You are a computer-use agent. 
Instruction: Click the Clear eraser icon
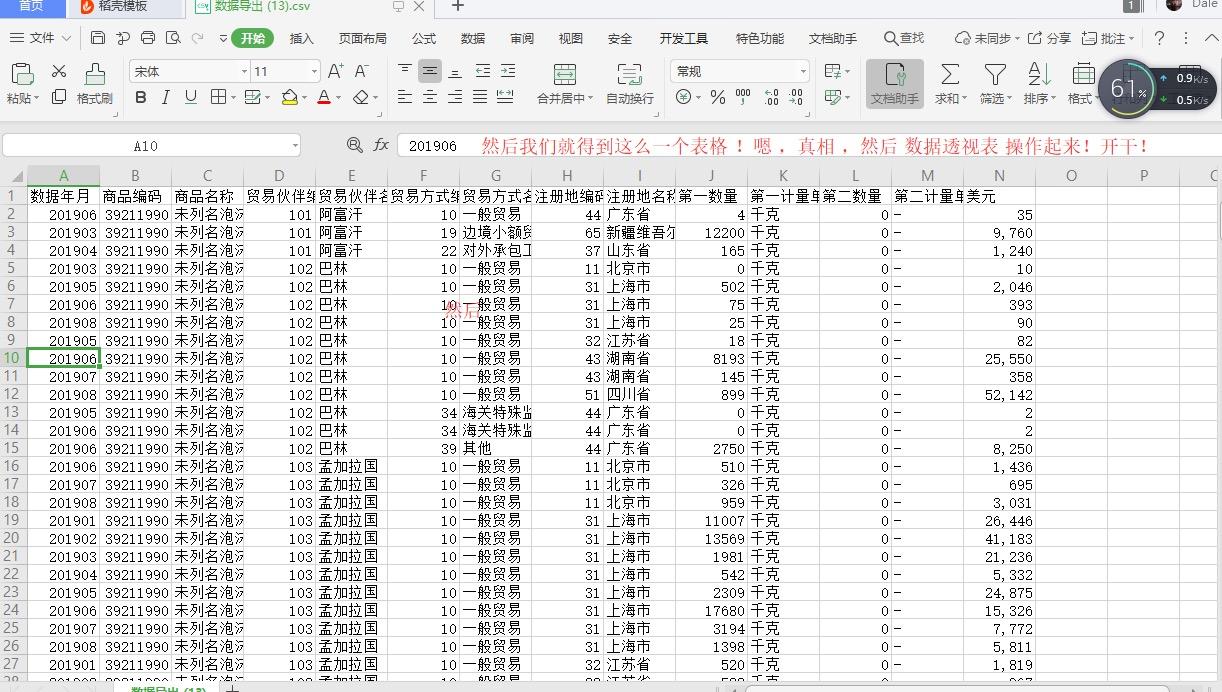(x=362, y=97)
